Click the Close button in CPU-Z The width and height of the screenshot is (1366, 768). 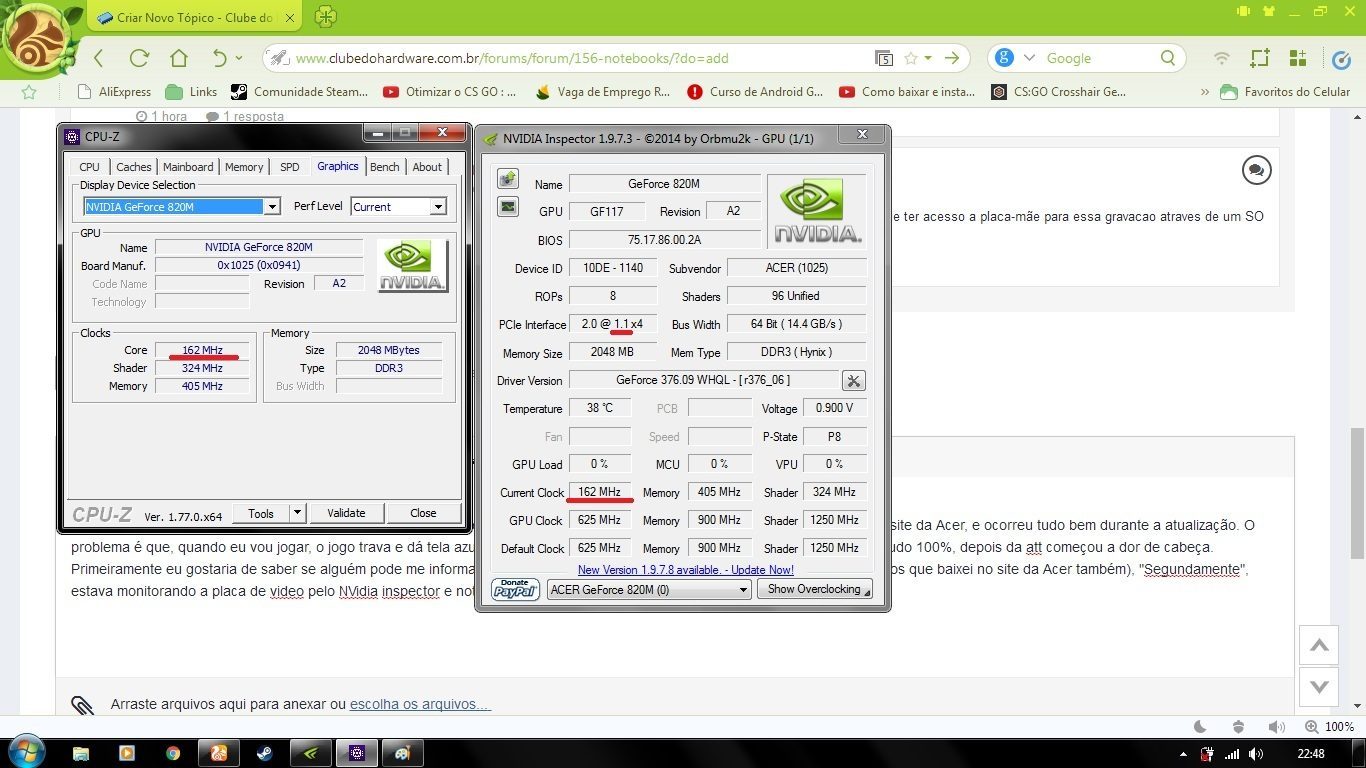click(x=423, y=513)
